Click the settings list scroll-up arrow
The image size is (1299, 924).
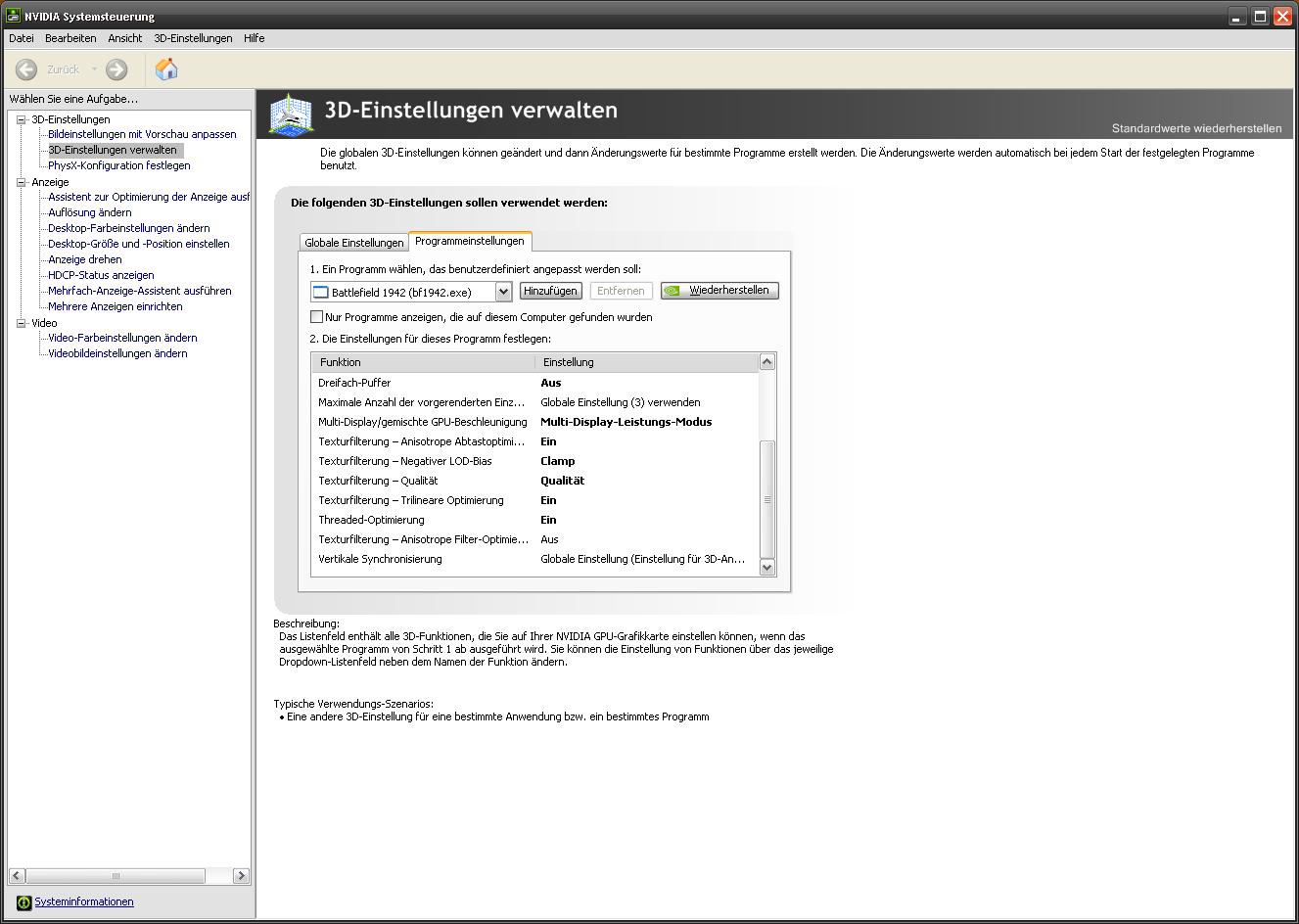[767, 362]
